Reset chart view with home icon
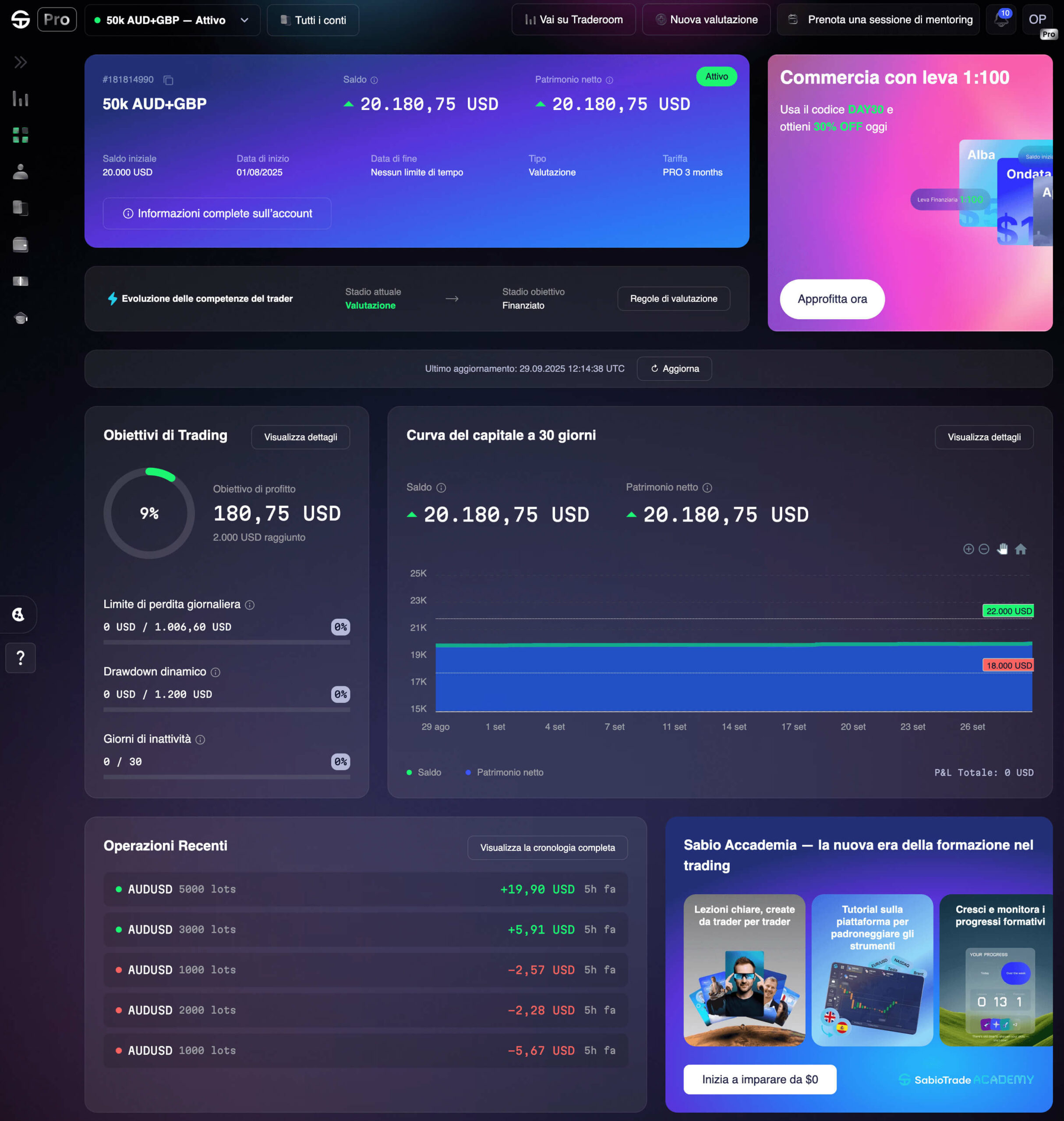1064x1121 pixels. (x=1020, y=549)
